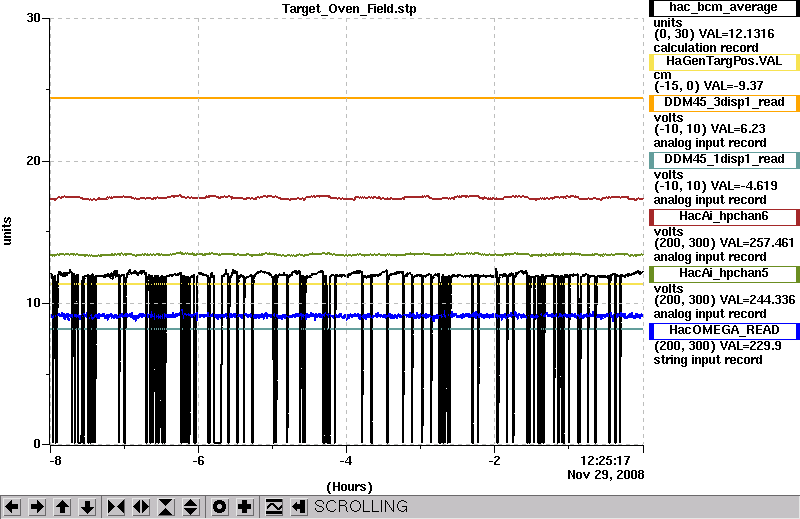Click the '-4' x-axis tick label
Image resolution: width=800 pixels, height=519 pixels.
346,461
